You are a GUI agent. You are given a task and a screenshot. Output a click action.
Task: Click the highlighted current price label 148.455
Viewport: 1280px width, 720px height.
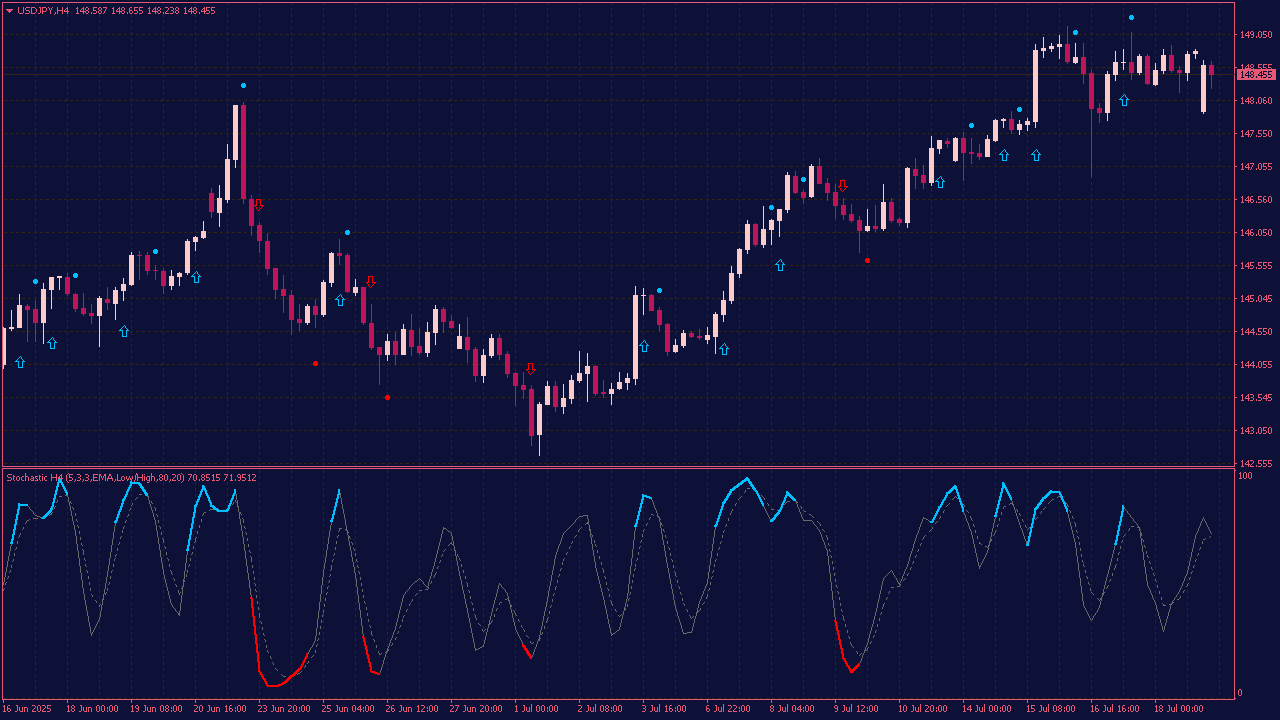[1255, 74]
